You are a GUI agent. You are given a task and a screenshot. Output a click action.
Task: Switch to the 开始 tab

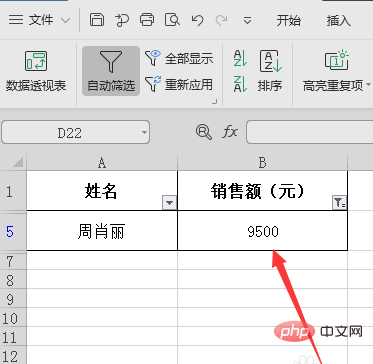(288, 21)
